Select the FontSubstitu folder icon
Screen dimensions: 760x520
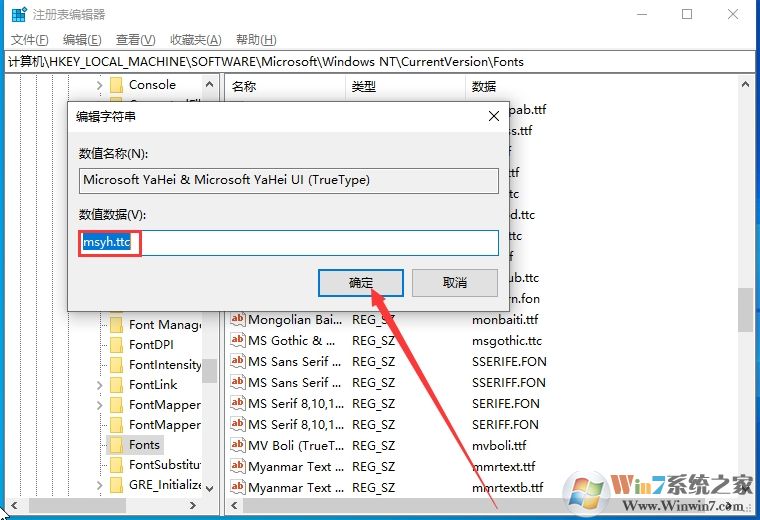click(x=116, y=465)
